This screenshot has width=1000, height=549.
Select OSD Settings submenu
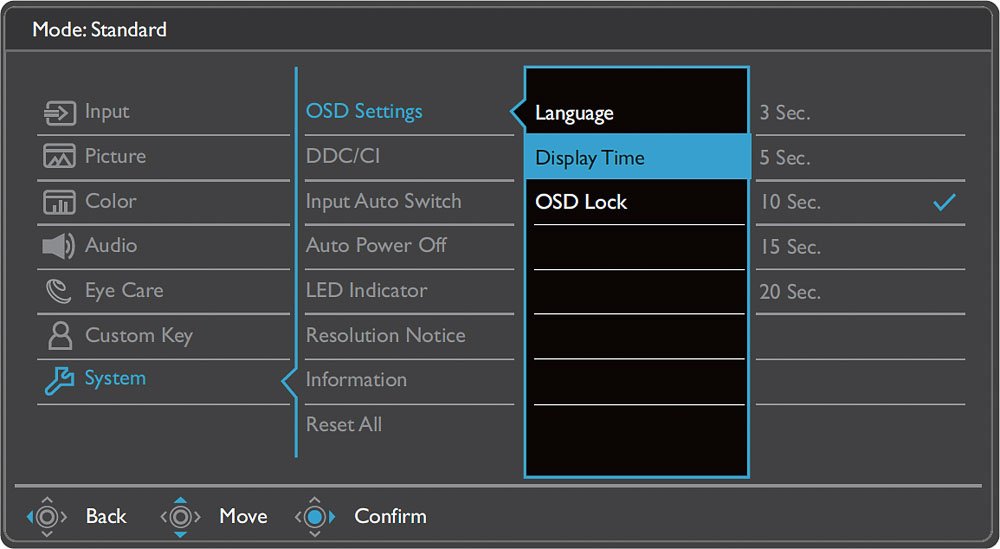click(364, 112)
